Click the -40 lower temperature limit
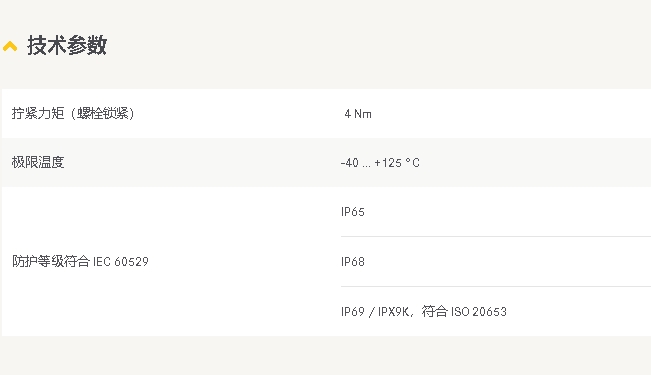Viewport: 651px width, 375px height. [350, 163]
